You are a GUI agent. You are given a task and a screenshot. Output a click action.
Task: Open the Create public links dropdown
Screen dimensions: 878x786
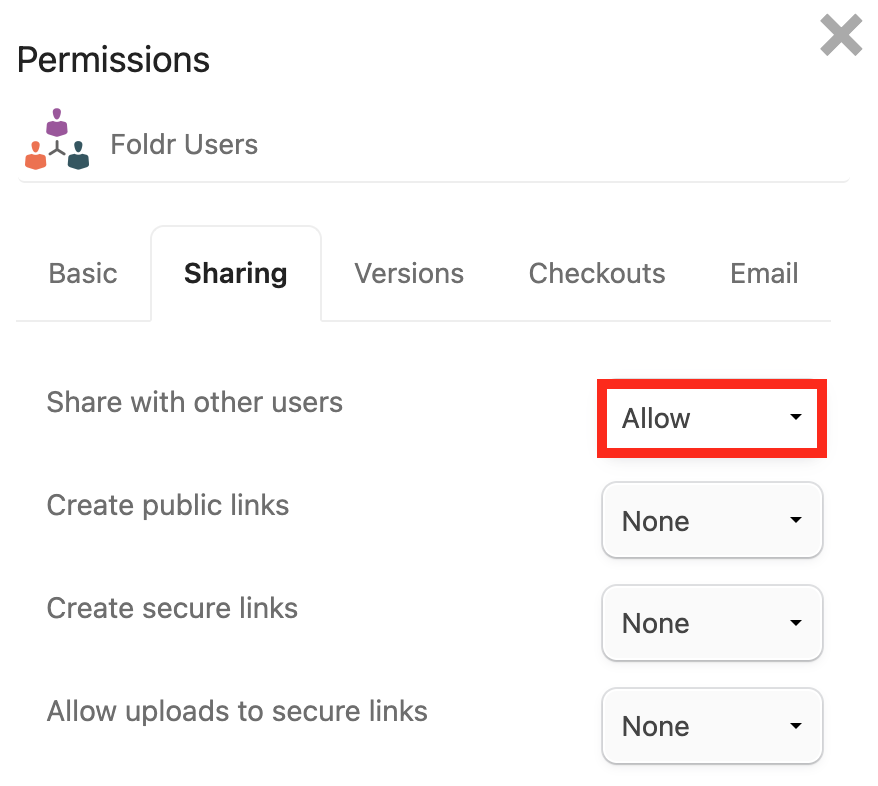click(711, 521)
